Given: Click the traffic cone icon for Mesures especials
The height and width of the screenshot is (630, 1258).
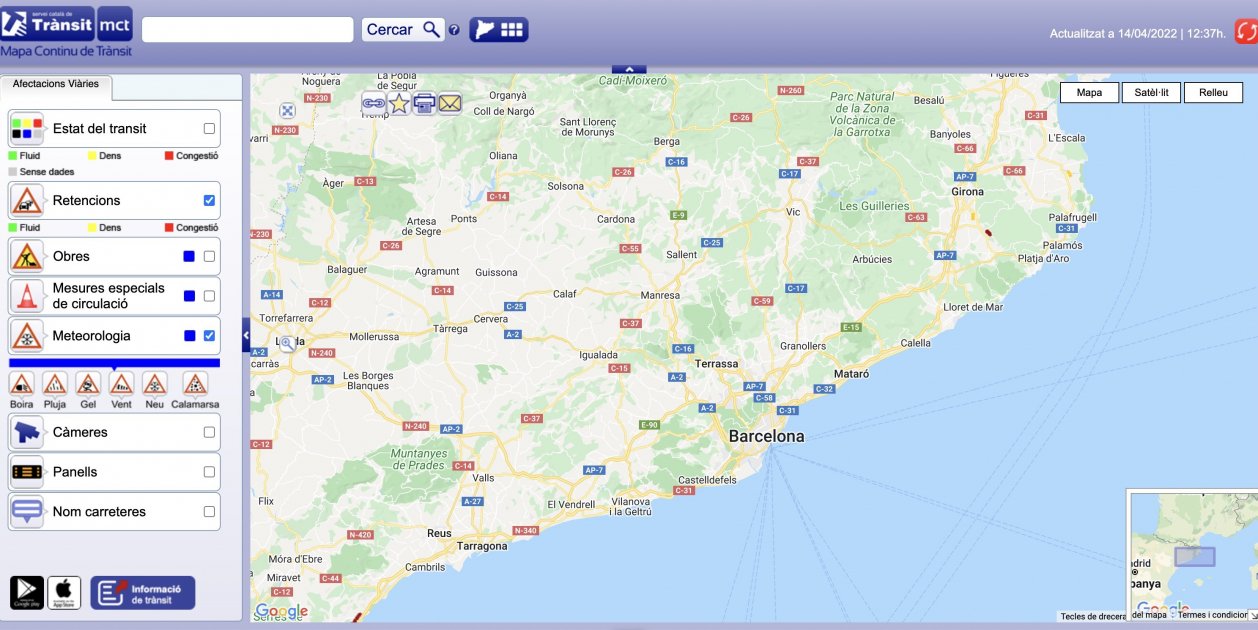Looking at the screenshot, I should [27, 295].
